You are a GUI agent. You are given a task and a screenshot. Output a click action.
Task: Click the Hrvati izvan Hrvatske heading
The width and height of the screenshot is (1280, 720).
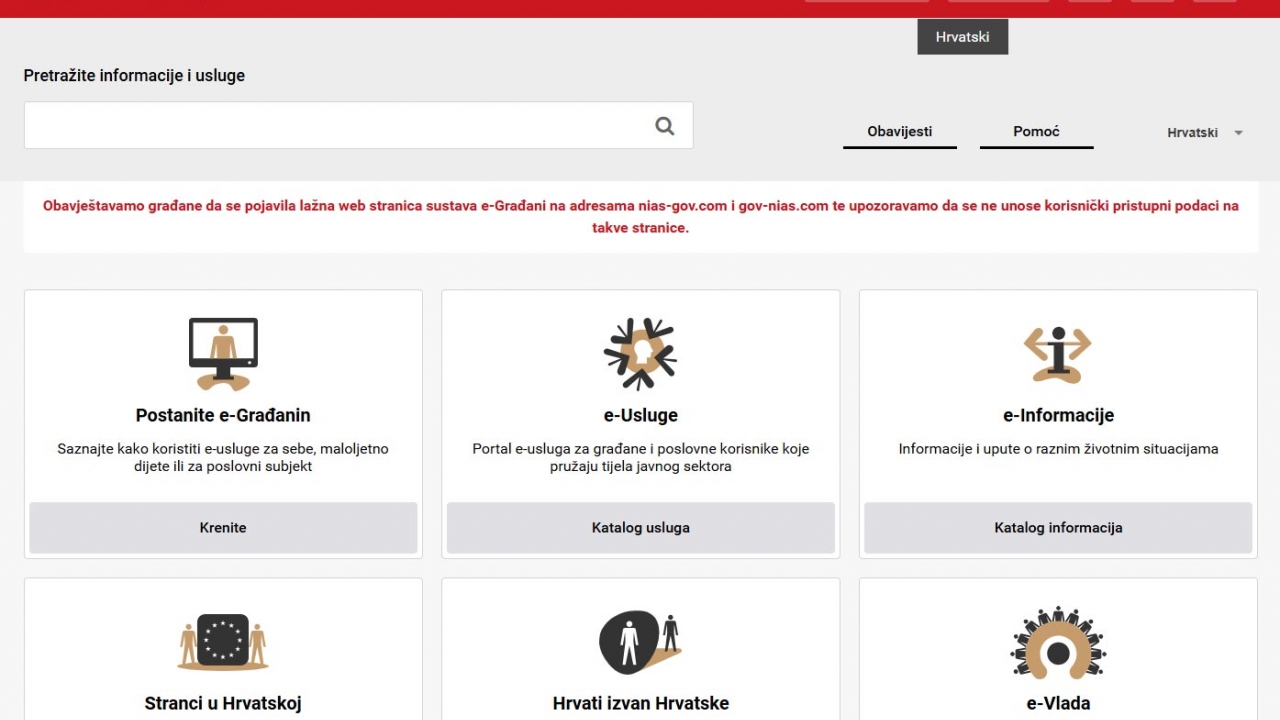pos(641,703)
